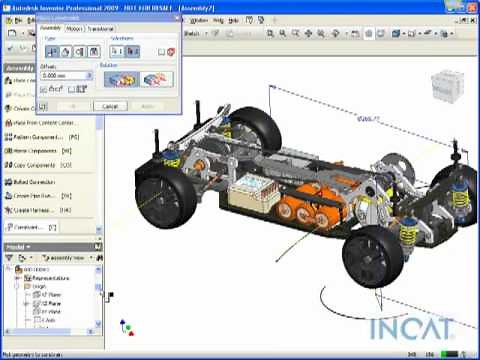Select the Origin folder in tree
Image resolution: width=480 pixels, height=360 pixels.
tap(36, 286)
